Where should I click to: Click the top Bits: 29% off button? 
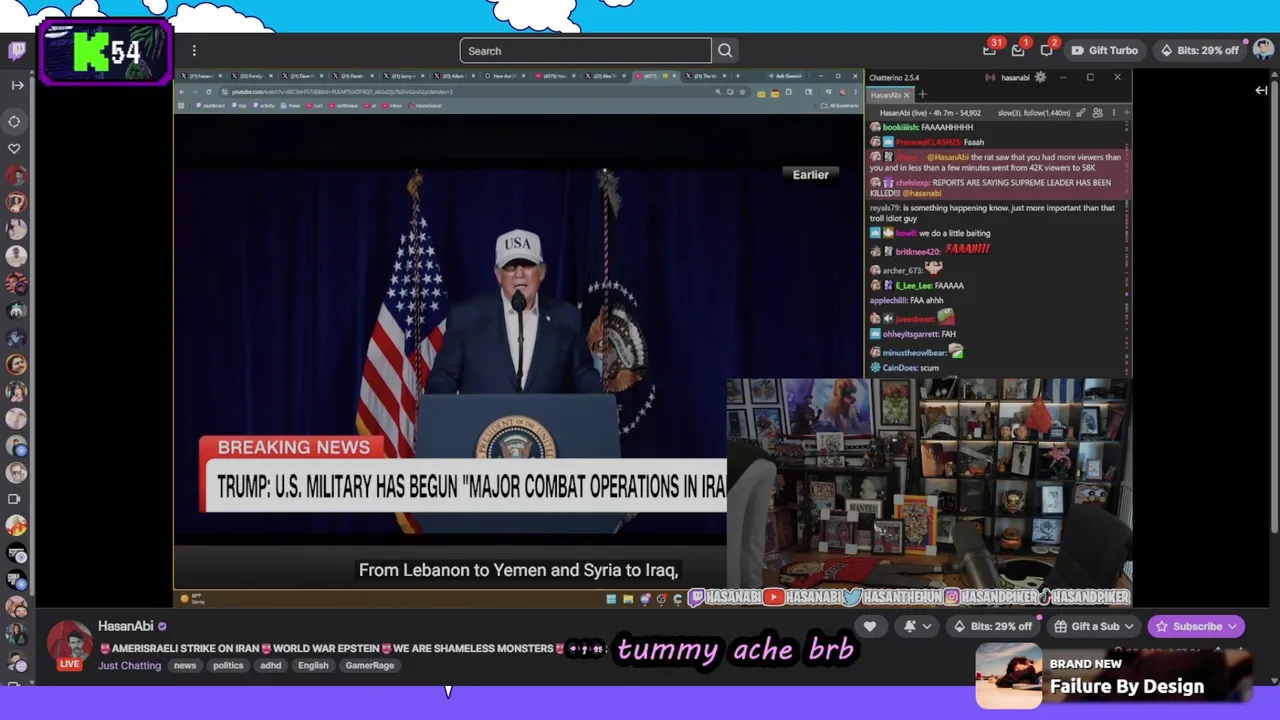coord(1198,51)
